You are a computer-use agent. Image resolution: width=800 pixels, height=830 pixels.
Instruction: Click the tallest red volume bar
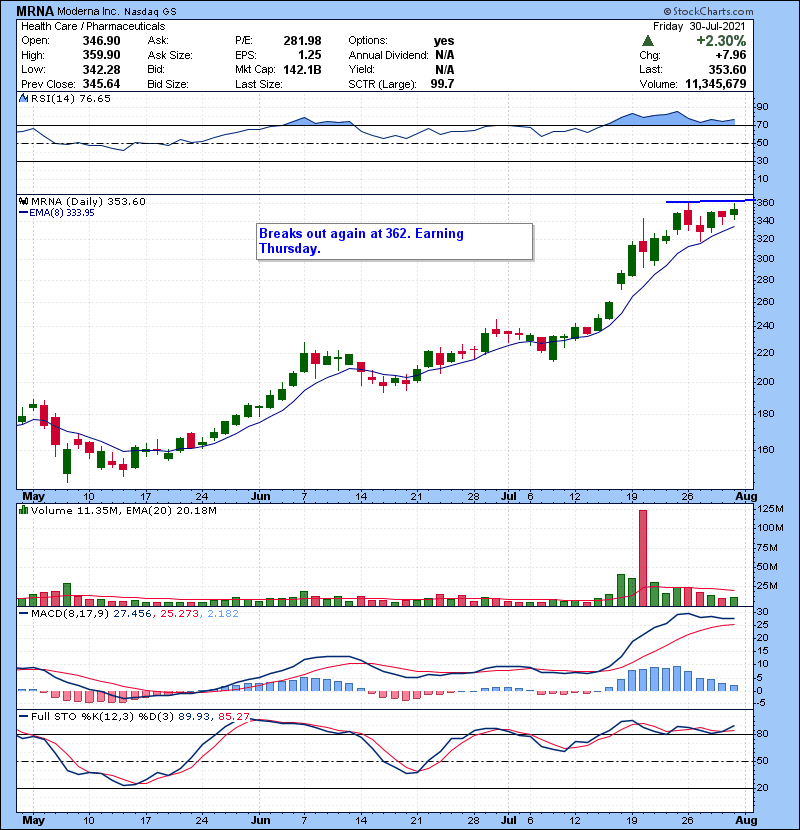point(643,558)
